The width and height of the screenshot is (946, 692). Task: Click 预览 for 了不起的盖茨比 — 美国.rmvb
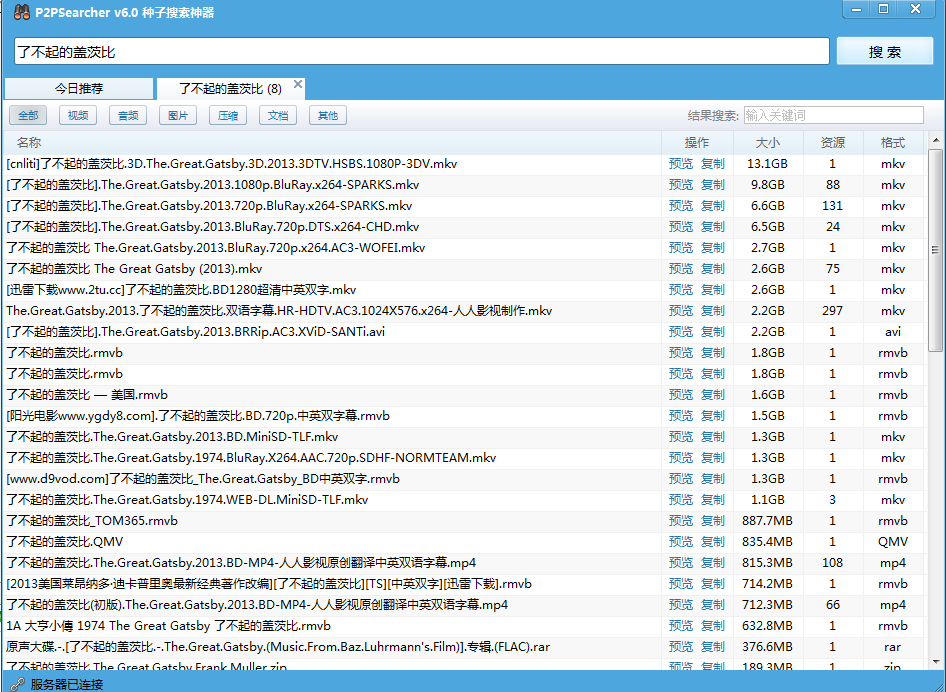681,395
